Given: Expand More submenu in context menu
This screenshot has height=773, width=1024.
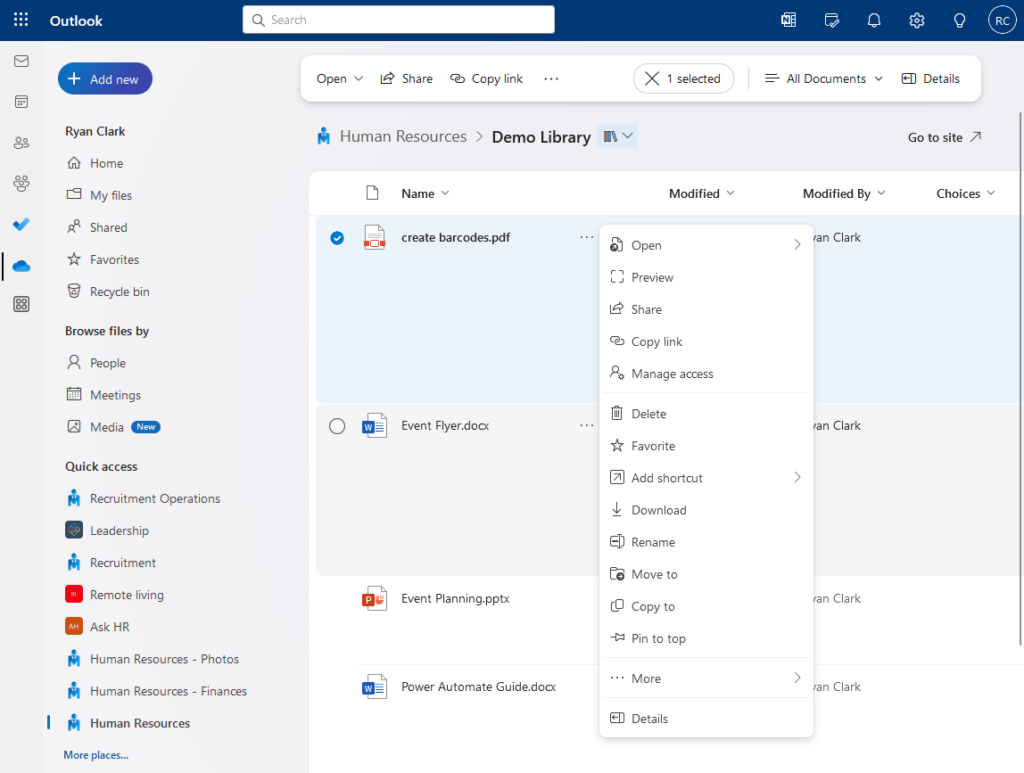Looking at the screenshot, I should [x=797, y=678].
